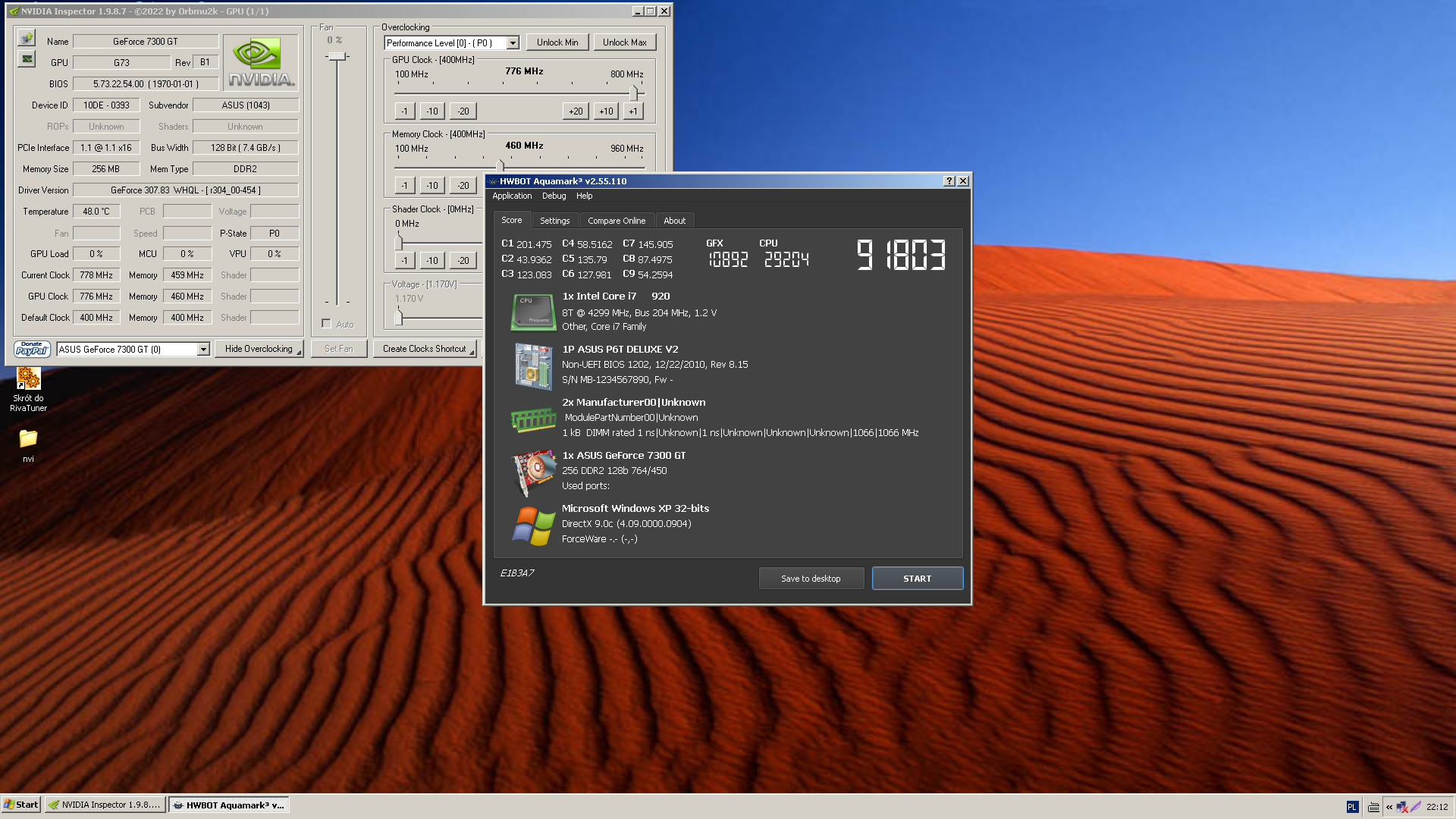
Task: Click GPU Clock -20 button
Action: pyautogui.click(x=463, y=111)
